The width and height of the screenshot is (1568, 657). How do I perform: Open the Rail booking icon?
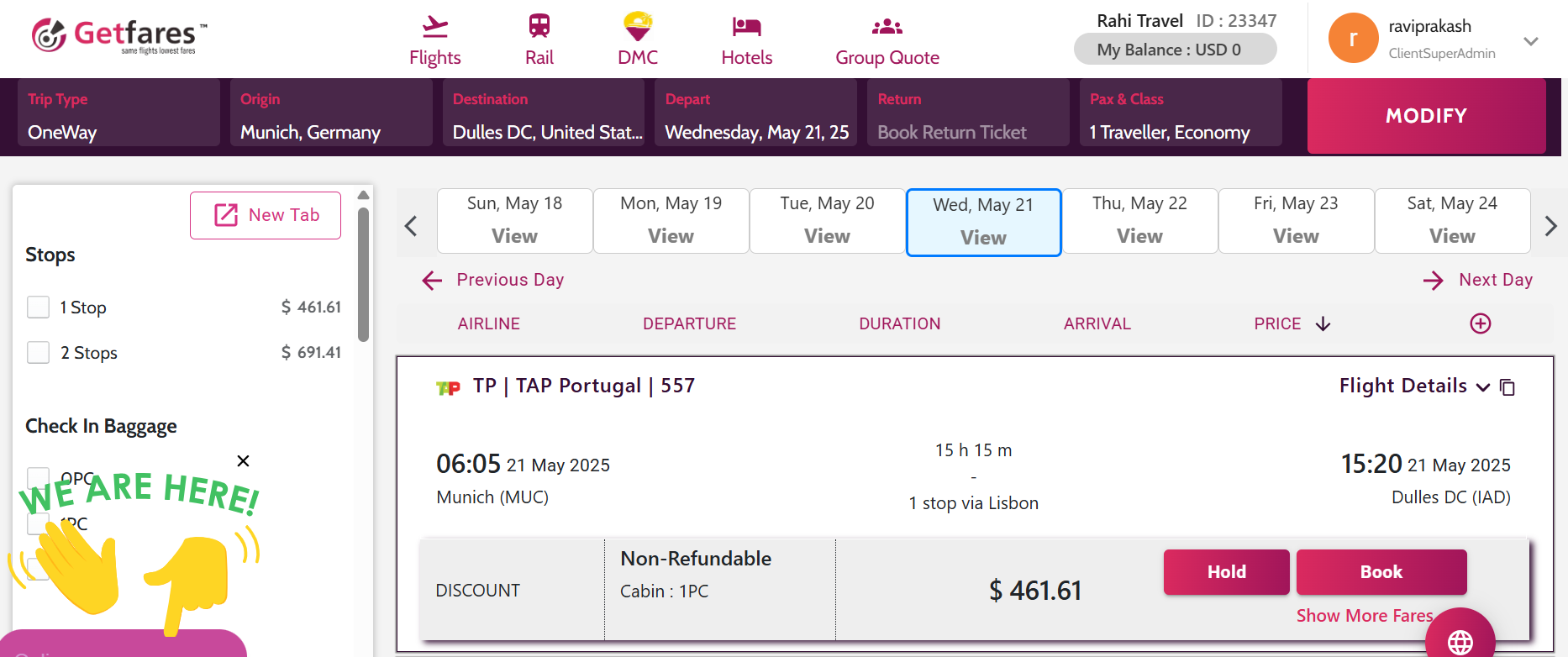pos(539,26)
